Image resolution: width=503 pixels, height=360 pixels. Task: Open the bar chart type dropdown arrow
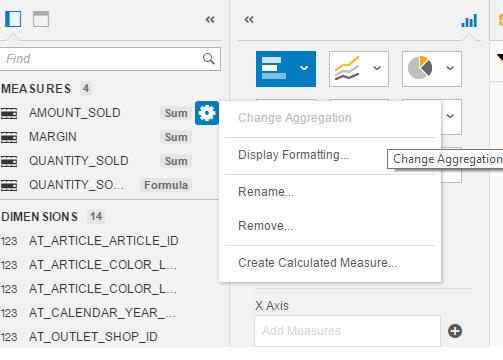coord(304,68)
